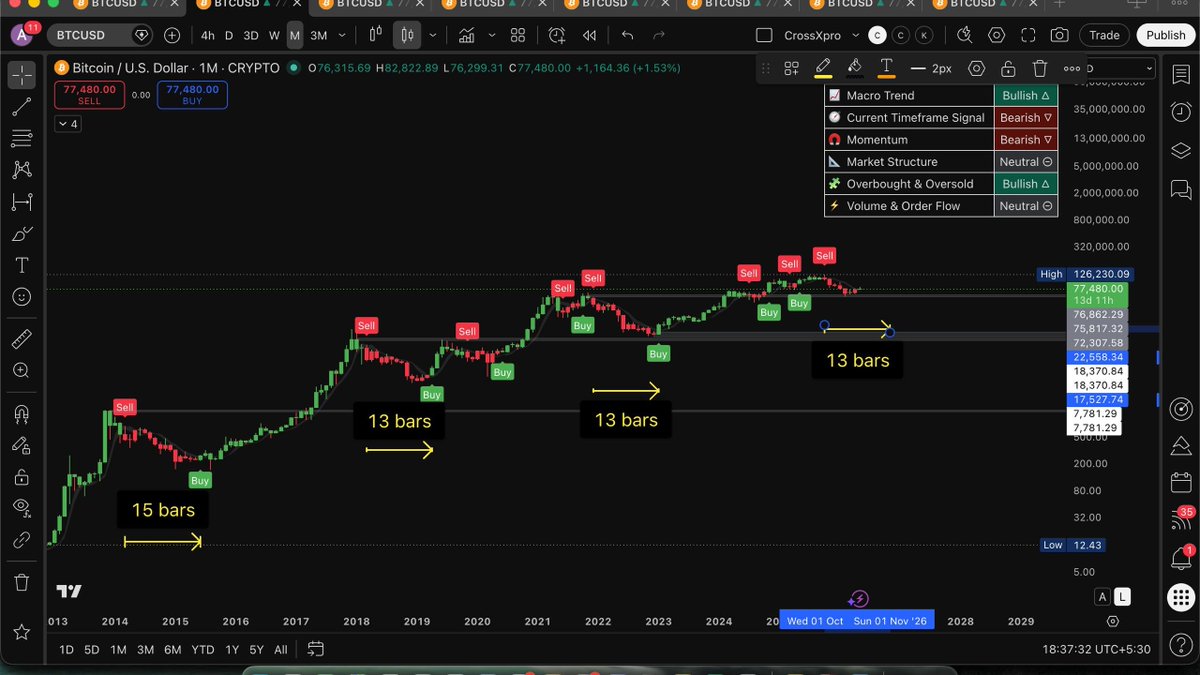Viewport: 1200px width, 675px height.
Task: Toggle magnet mode
Action: coord(21,413)
